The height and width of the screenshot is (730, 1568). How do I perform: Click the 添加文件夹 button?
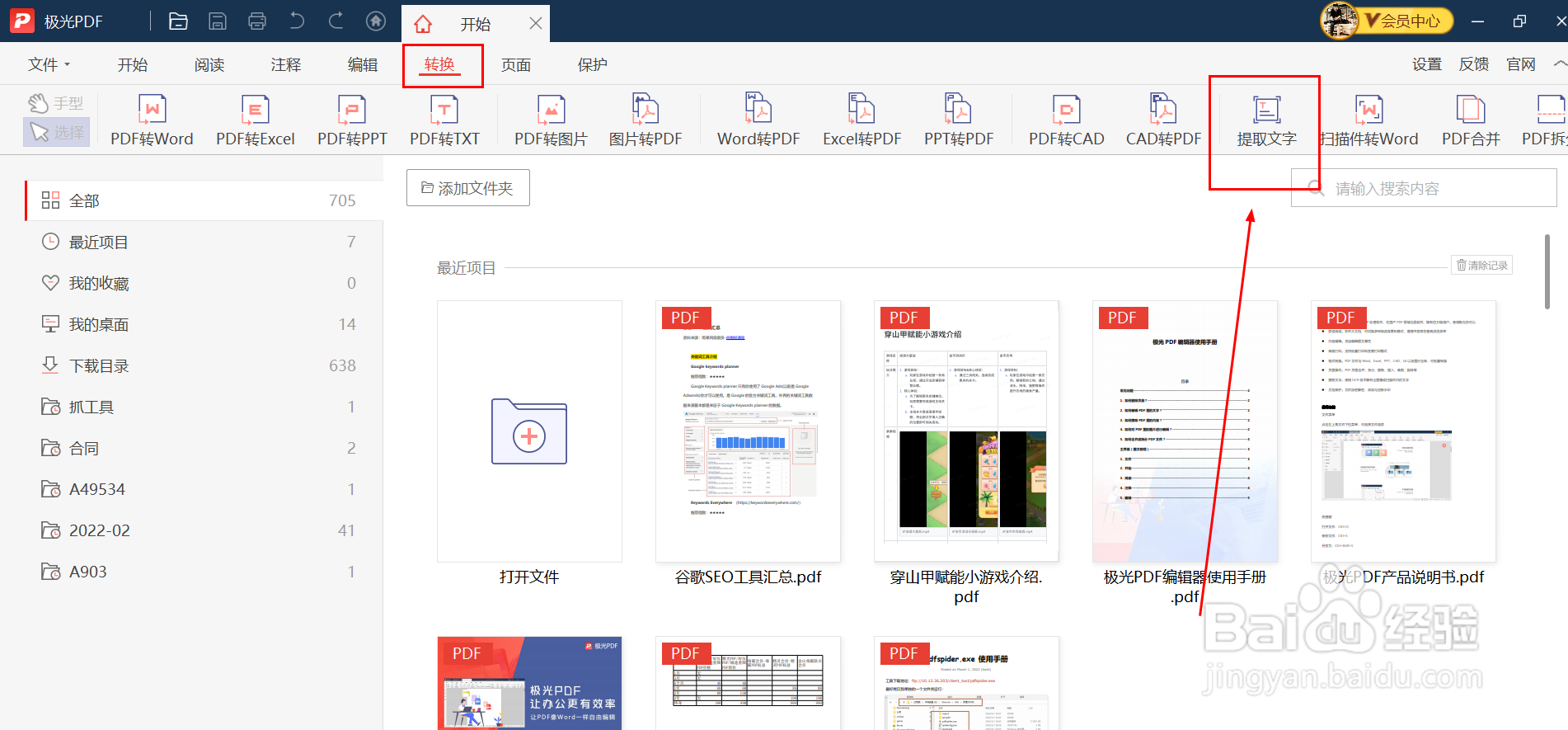(468, 188)
